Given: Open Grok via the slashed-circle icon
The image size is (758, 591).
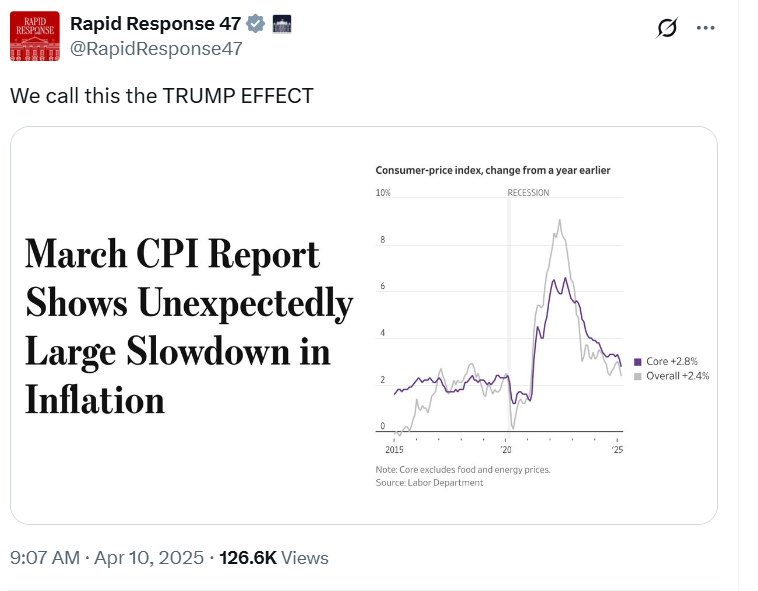Looking at the screenshot, I should point(667,28).
